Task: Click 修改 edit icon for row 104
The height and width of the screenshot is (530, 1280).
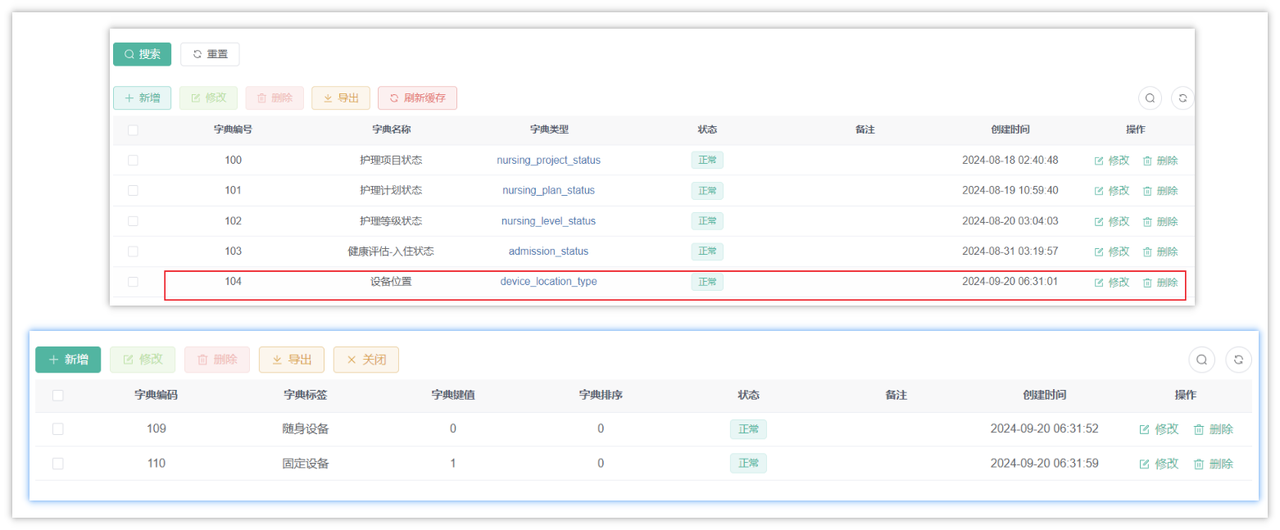Action: coord(1112,282)
